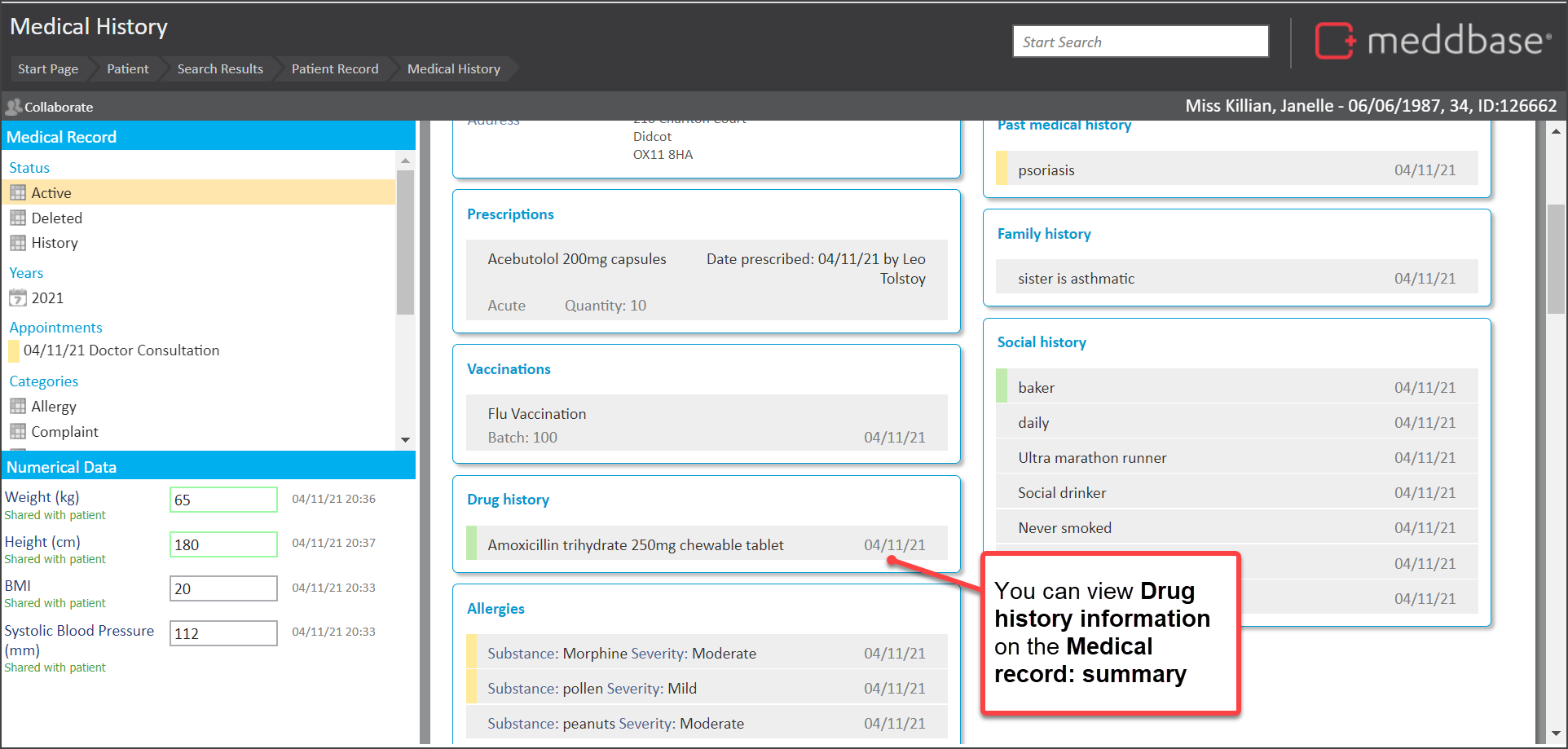Click the grid icon next to Deleted

click(18, 218)
